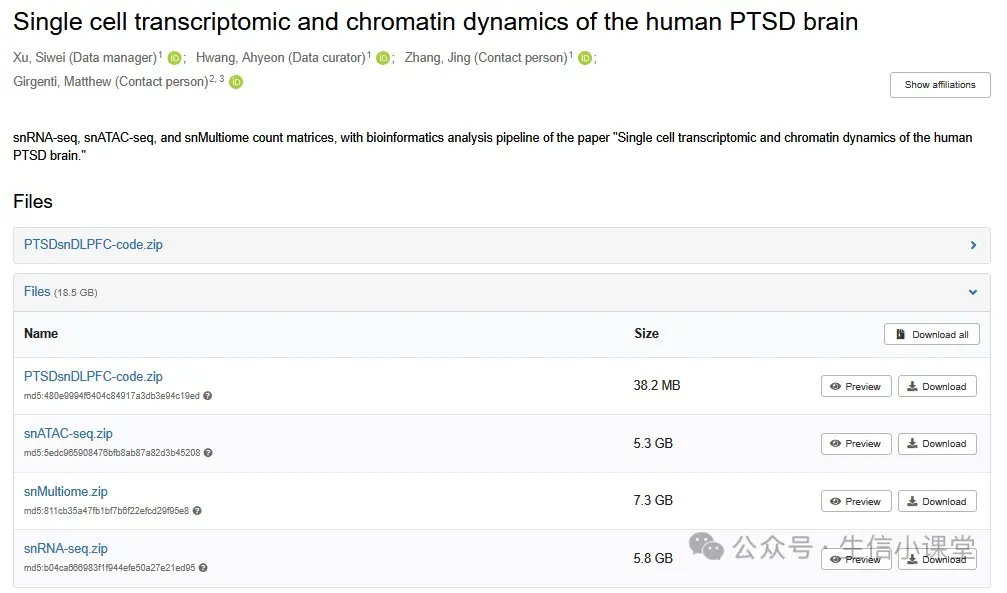Click md5 help icon for snATAC-seq.zip
The image size is (1007, 593).
pos(208,453)
